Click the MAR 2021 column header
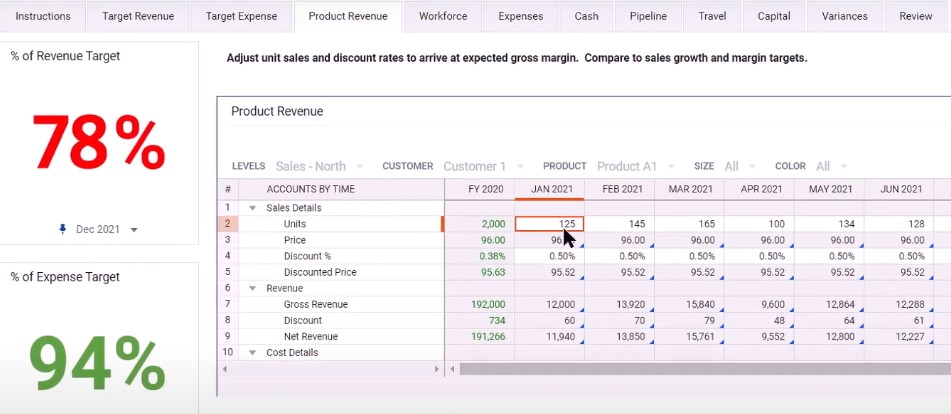The width and height of the screenshot is (951, 414). click(690, 189)
